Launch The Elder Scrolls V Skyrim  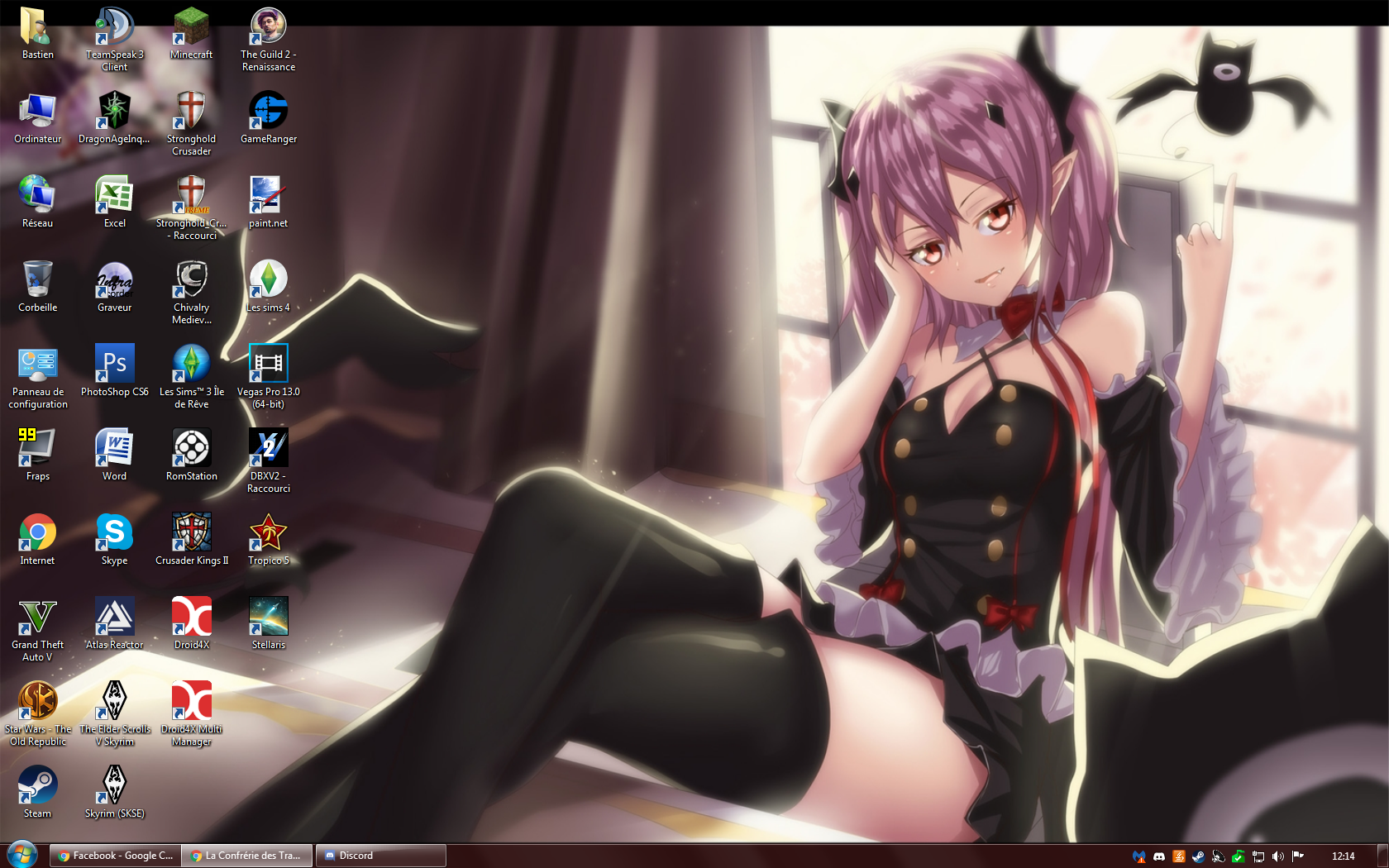(x=114, y=713)
